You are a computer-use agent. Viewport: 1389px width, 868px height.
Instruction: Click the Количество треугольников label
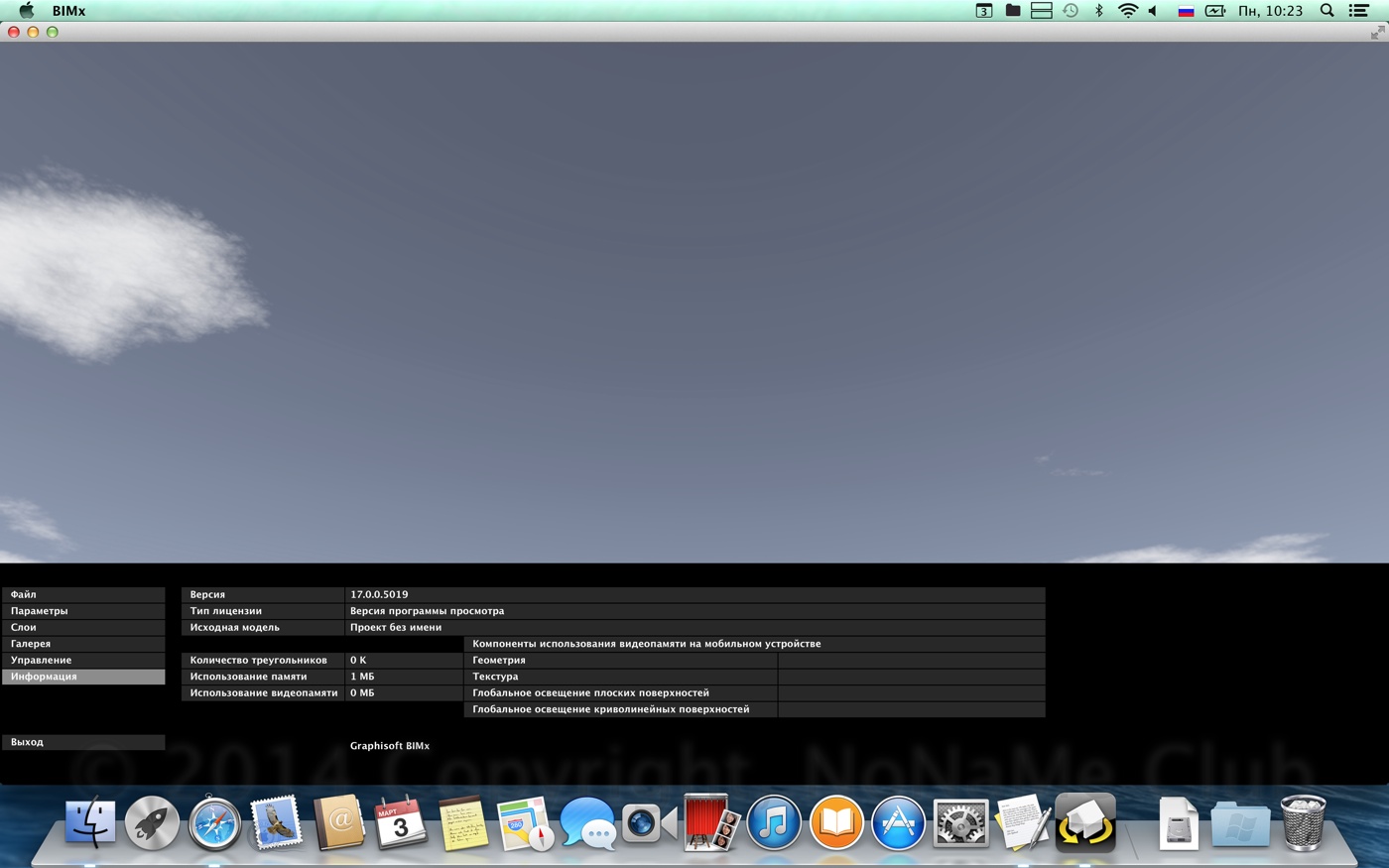pos(259,661)
